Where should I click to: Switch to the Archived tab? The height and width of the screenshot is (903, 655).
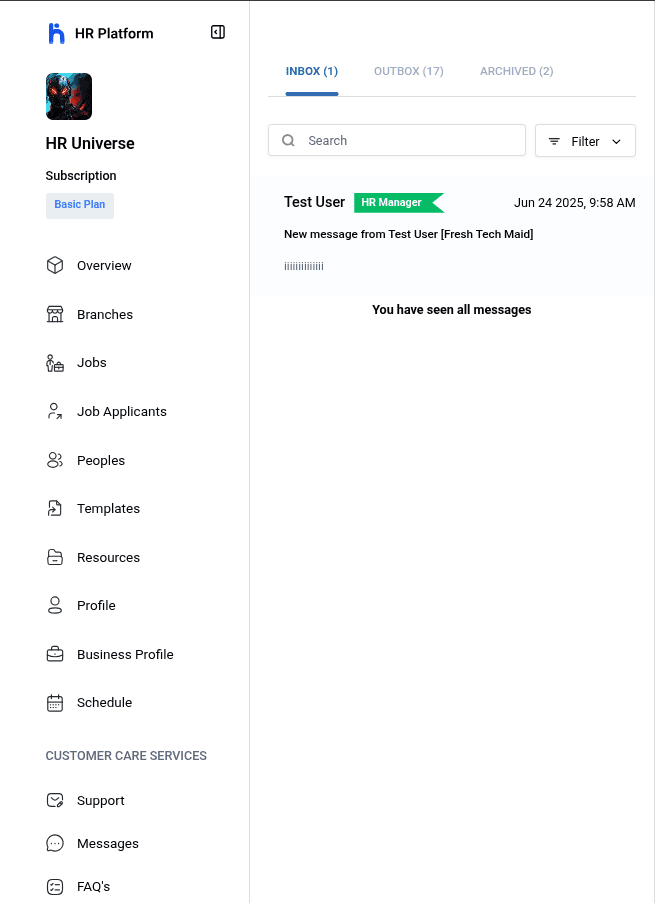[516, 71]
